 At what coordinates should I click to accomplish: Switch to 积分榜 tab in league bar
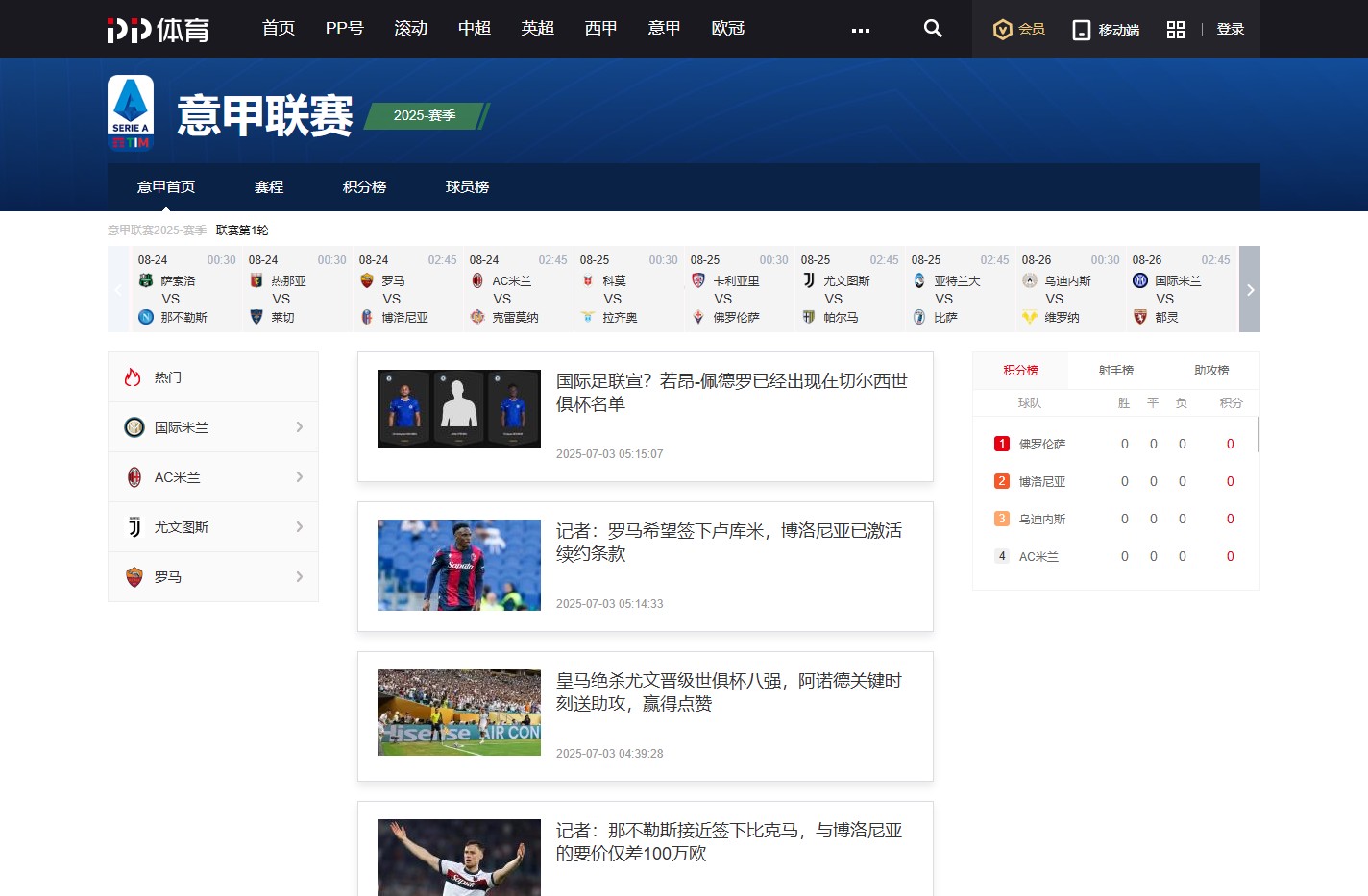click(x=365, y=187)
